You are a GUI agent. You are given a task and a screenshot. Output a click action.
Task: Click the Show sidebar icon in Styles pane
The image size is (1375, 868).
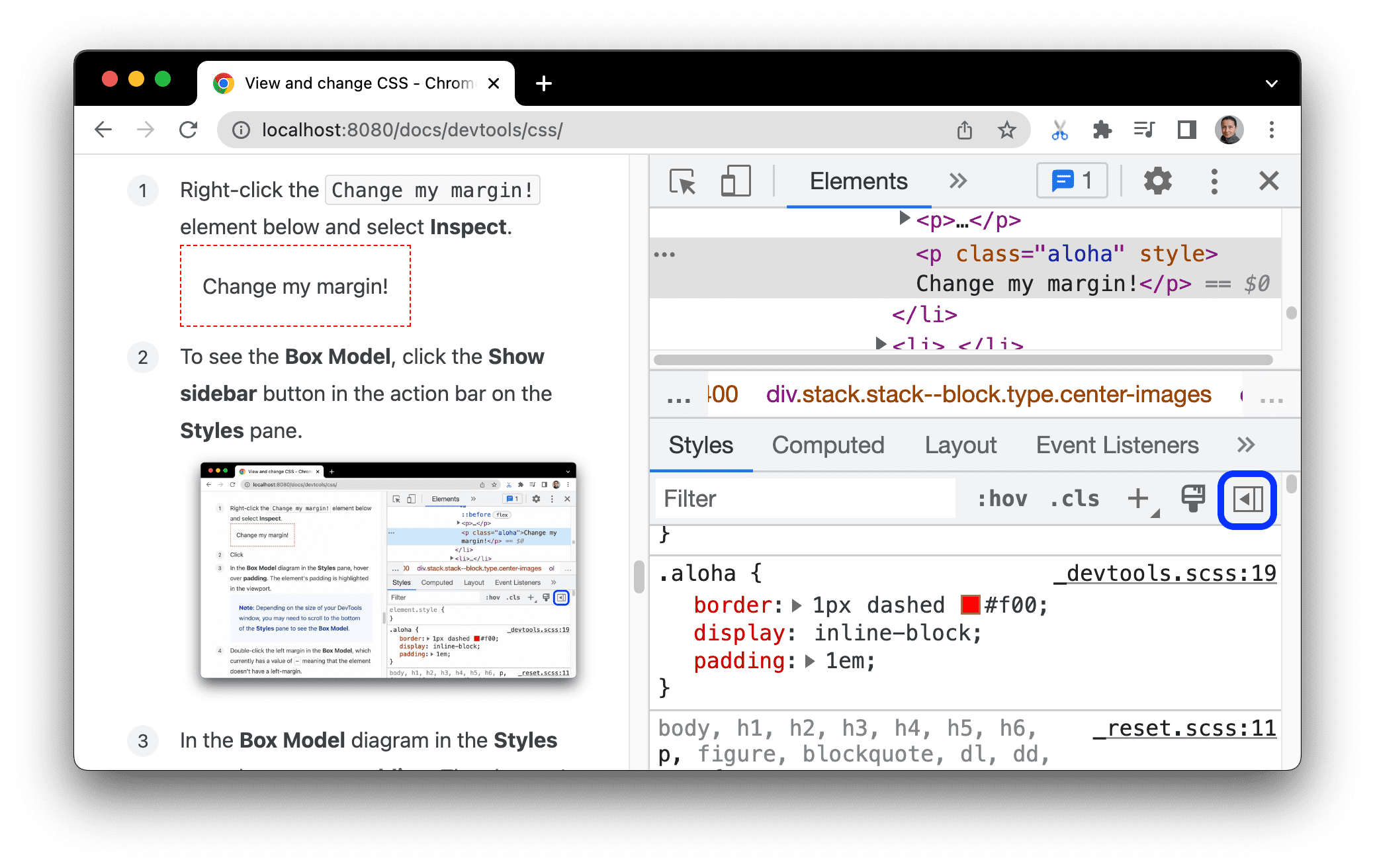[1250, 498]
